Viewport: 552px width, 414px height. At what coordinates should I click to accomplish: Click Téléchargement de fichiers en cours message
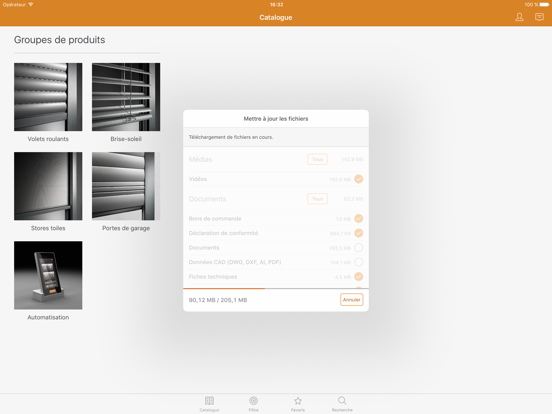231,137
